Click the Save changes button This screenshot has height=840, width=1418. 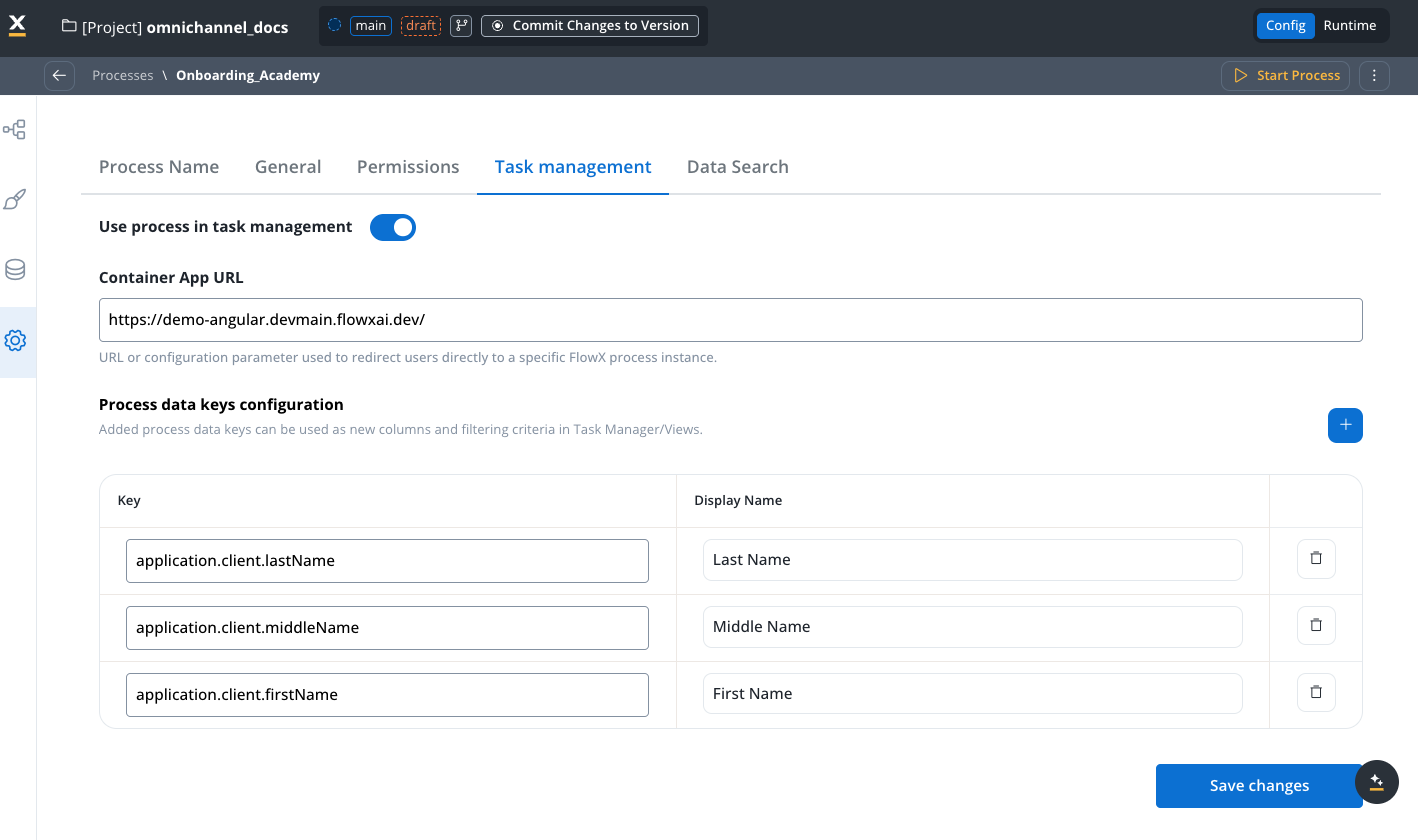pyautogui.click(x=1258, y=785)
